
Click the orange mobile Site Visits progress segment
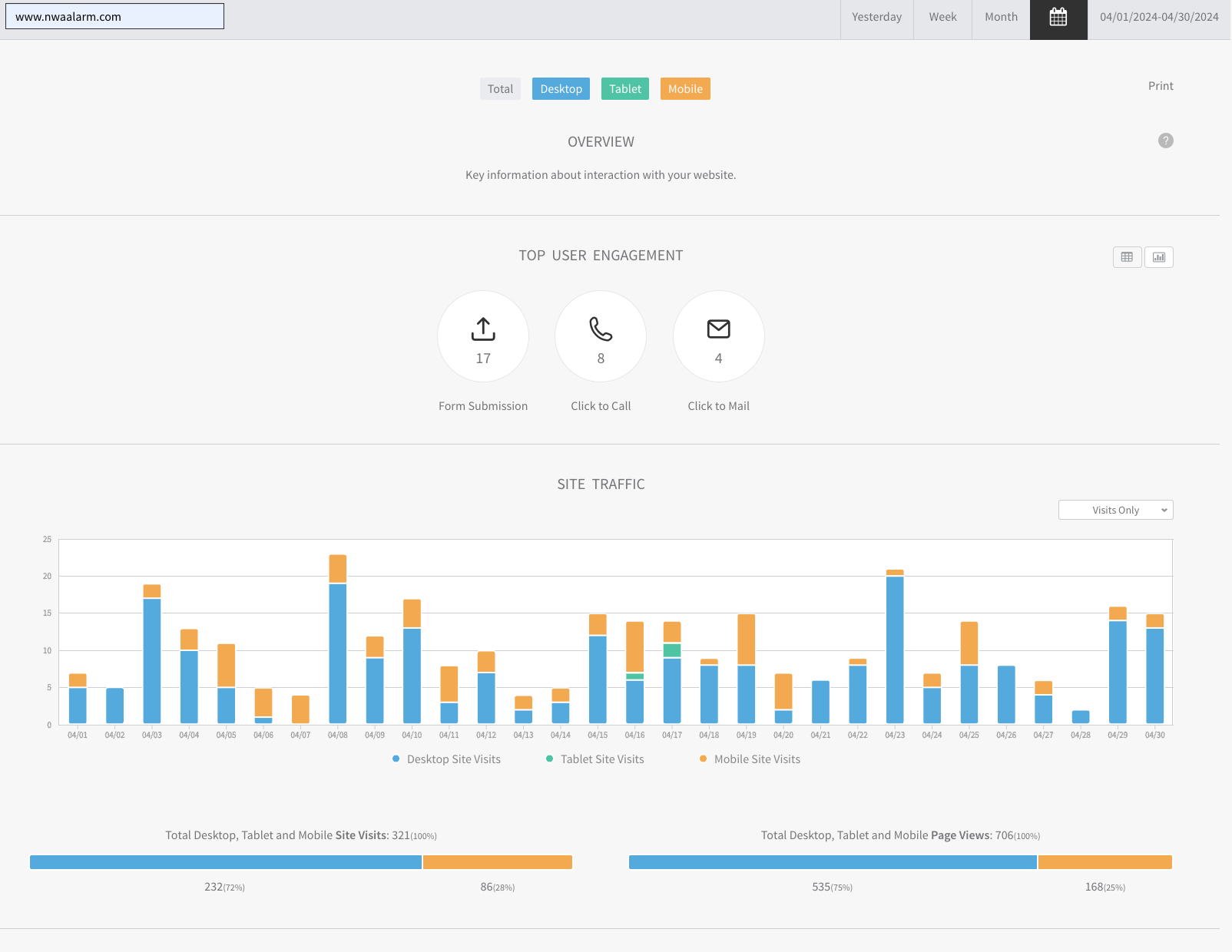[498, 862]
